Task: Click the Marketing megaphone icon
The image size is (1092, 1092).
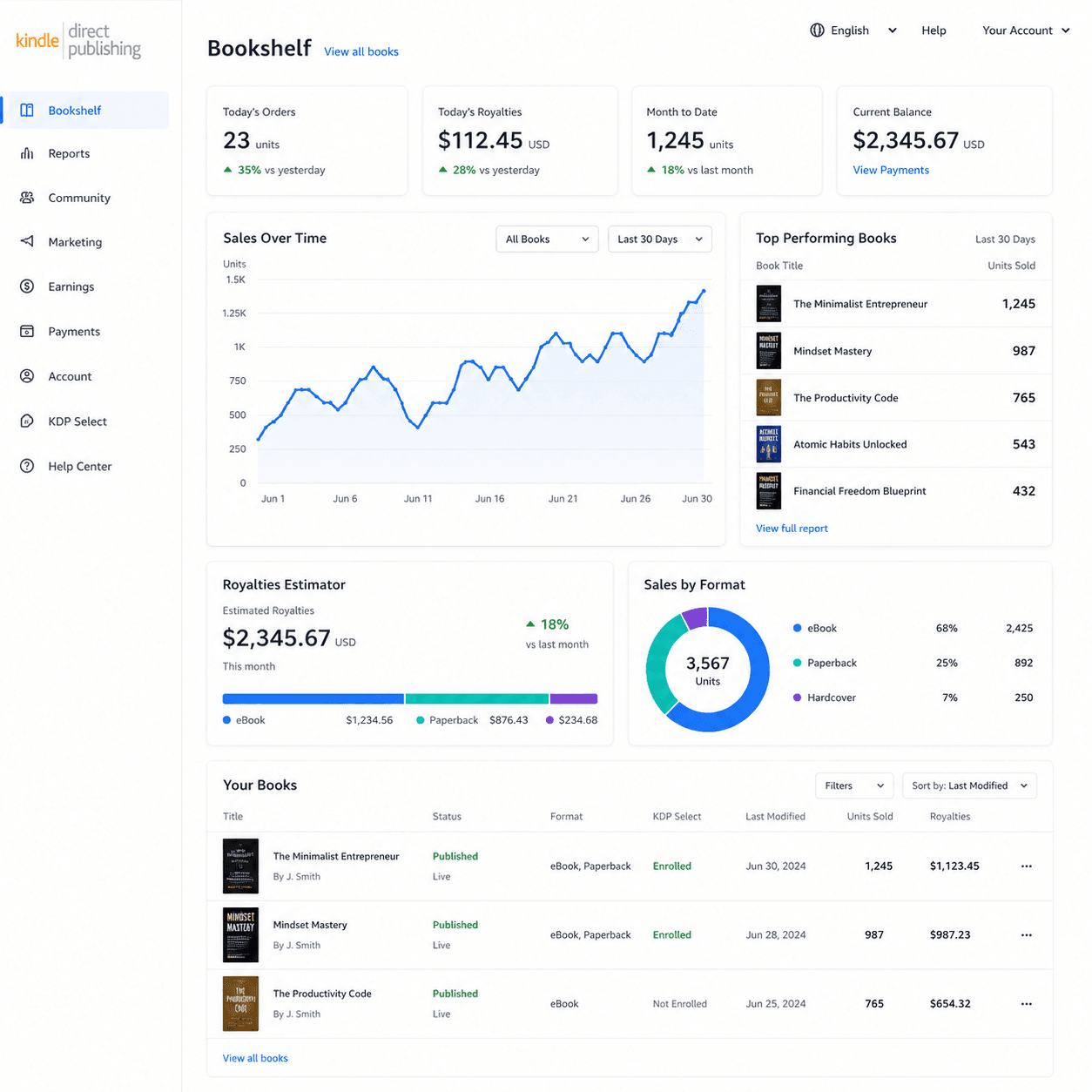Action: (x=27, y=242)
